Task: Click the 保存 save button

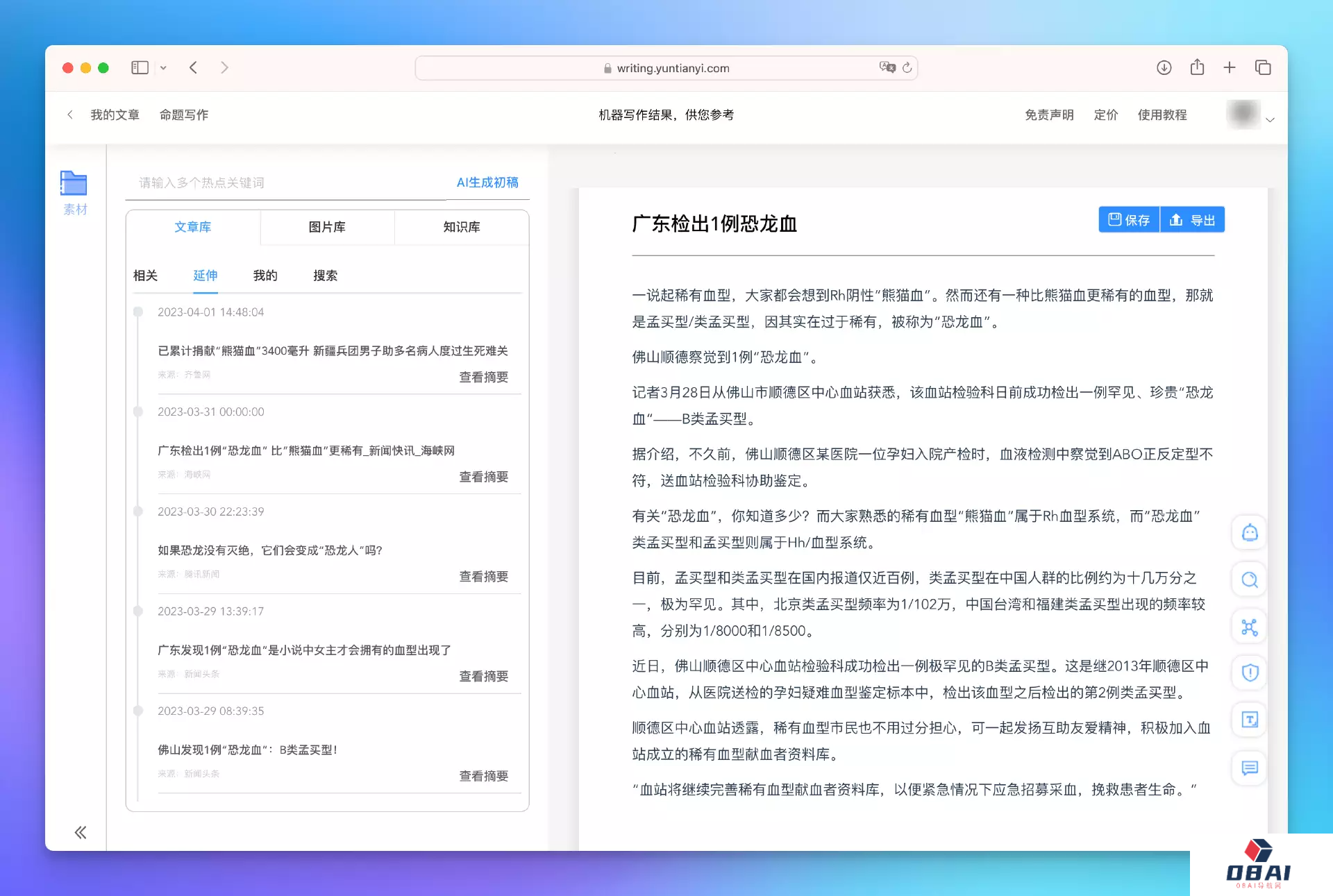Action: (1129, 220)
